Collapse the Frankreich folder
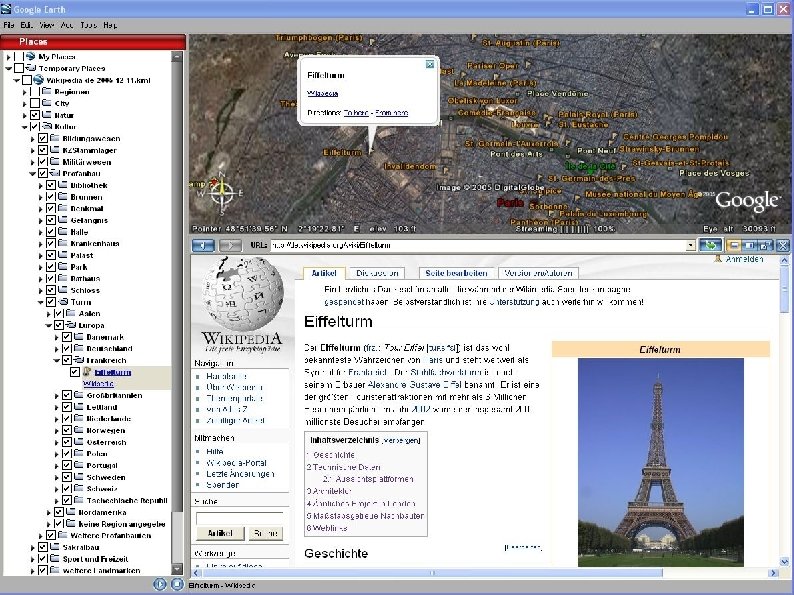Image resolution: width=794 pixels, height=595 pixels. coord(57,361)
